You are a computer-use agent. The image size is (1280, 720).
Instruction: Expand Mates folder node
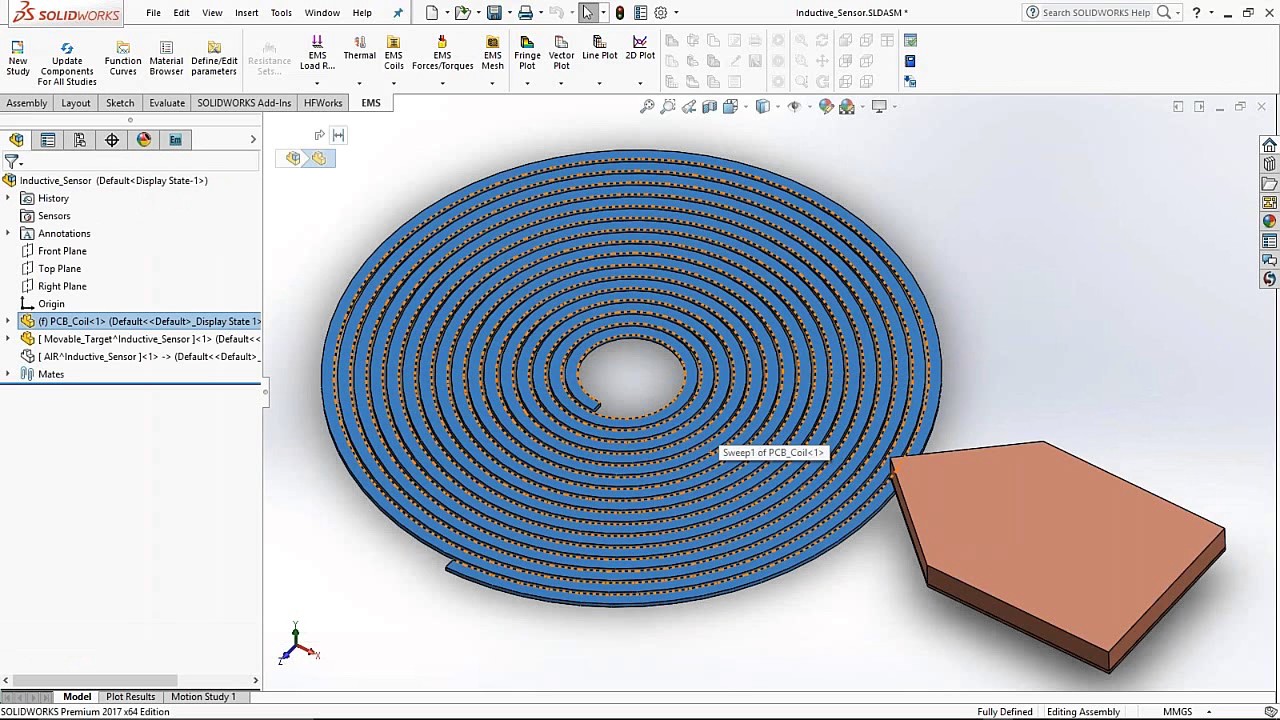[8, 374]
